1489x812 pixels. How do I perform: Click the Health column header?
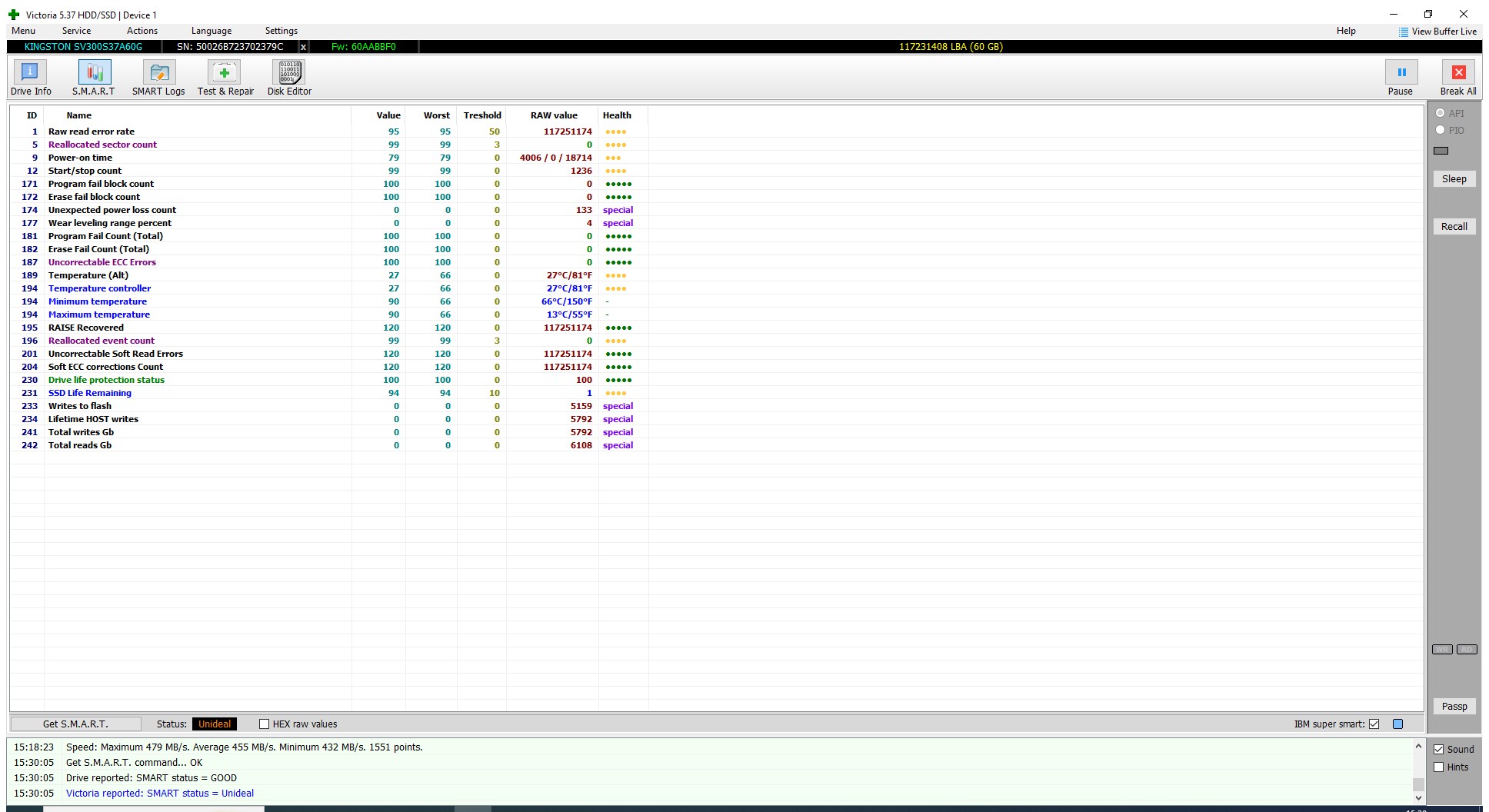tap(617, 115)
